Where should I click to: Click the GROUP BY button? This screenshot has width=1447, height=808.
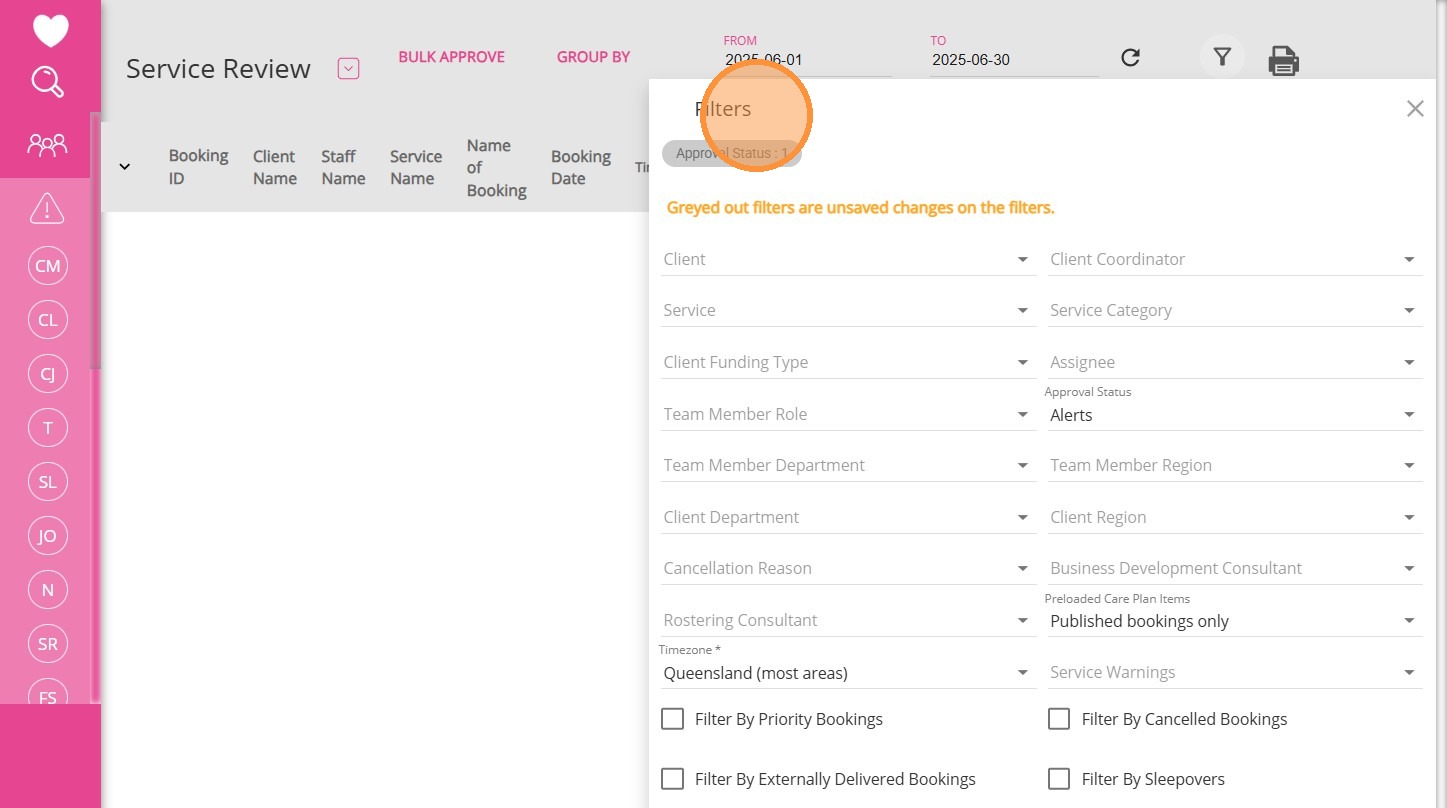click(593, 57)
